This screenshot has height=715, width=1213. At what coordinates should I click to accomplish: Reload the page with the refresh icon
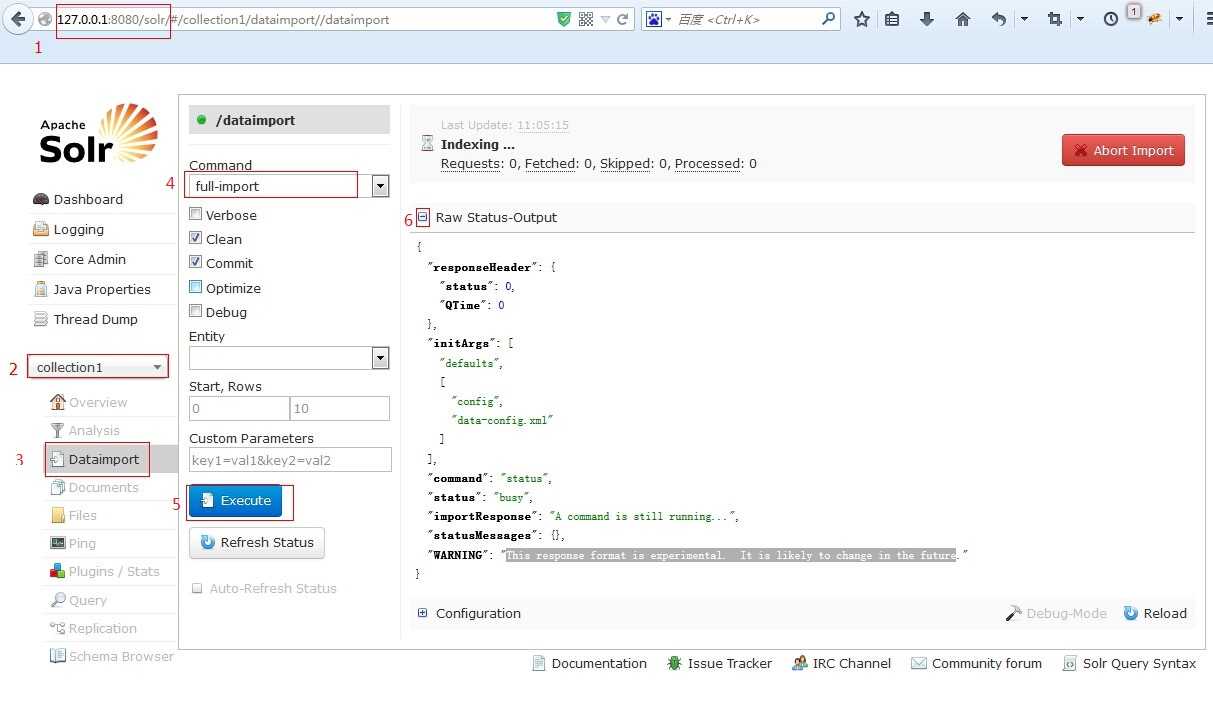[x=623, y=19]
